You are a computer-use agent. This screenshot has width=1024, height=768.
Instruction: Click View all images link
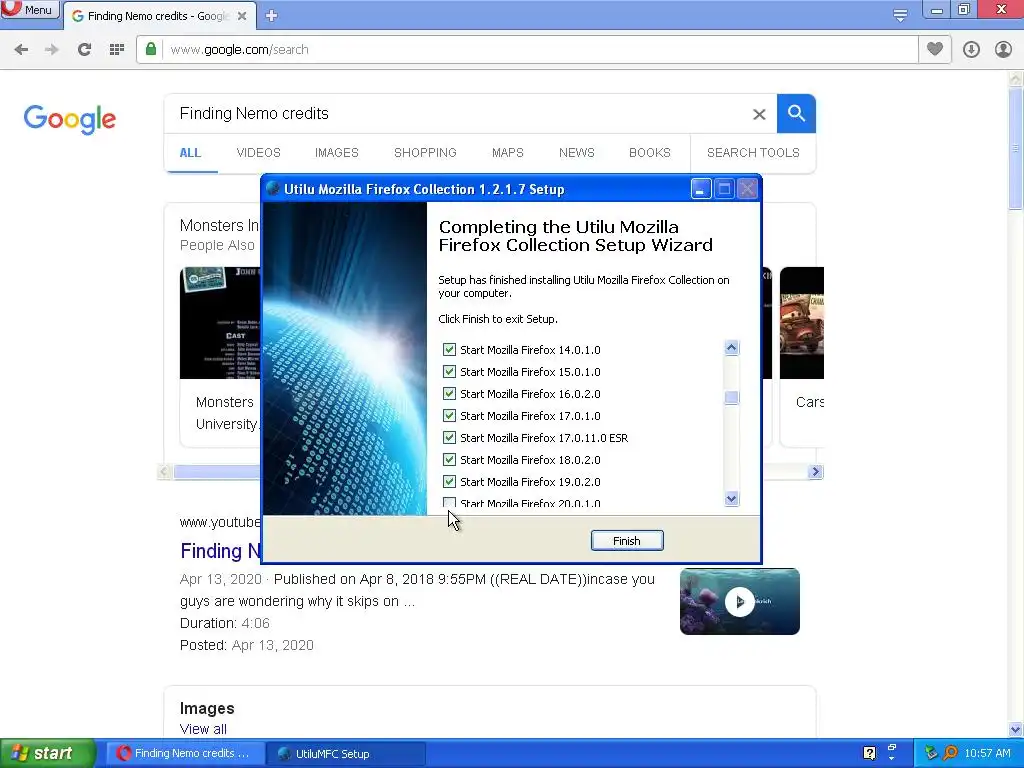click(203, 729)
